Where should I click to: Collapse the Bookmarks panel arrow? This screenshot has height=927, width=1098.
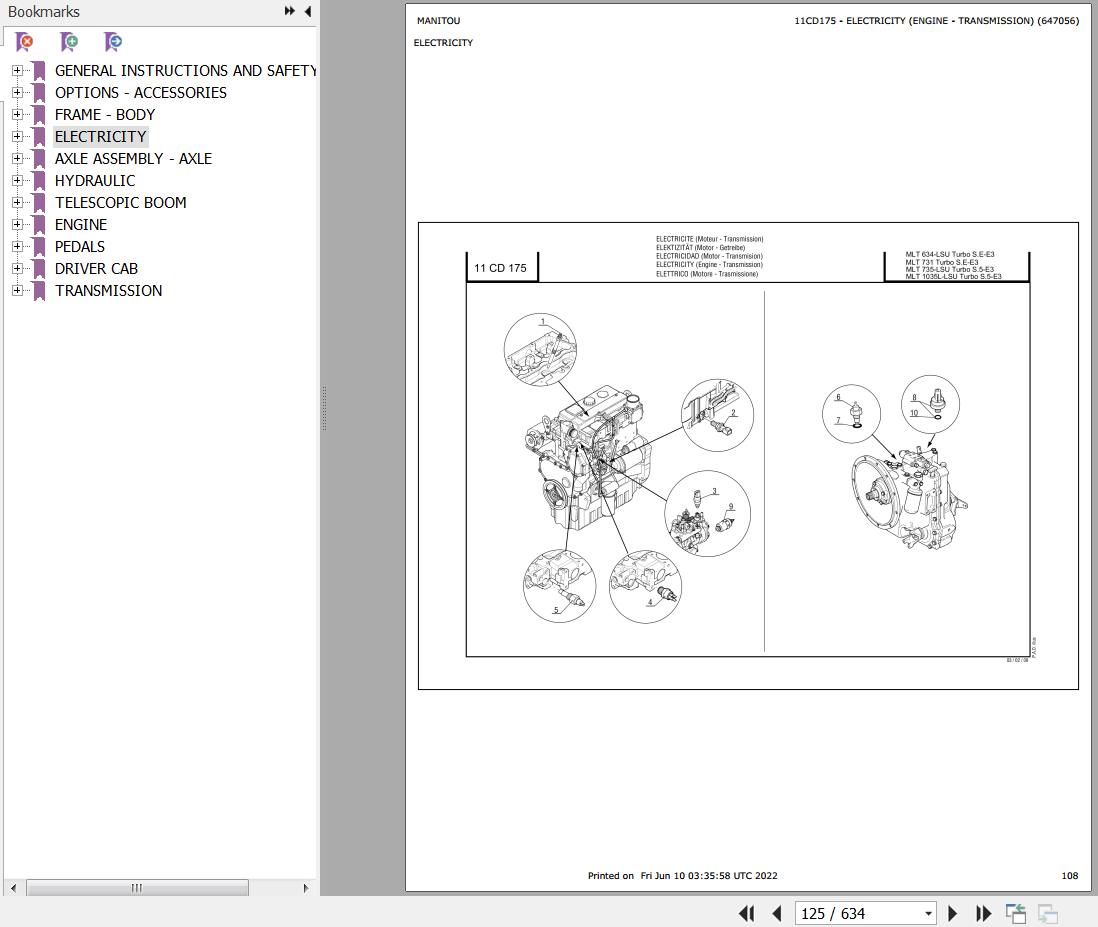tap(307, 11)
